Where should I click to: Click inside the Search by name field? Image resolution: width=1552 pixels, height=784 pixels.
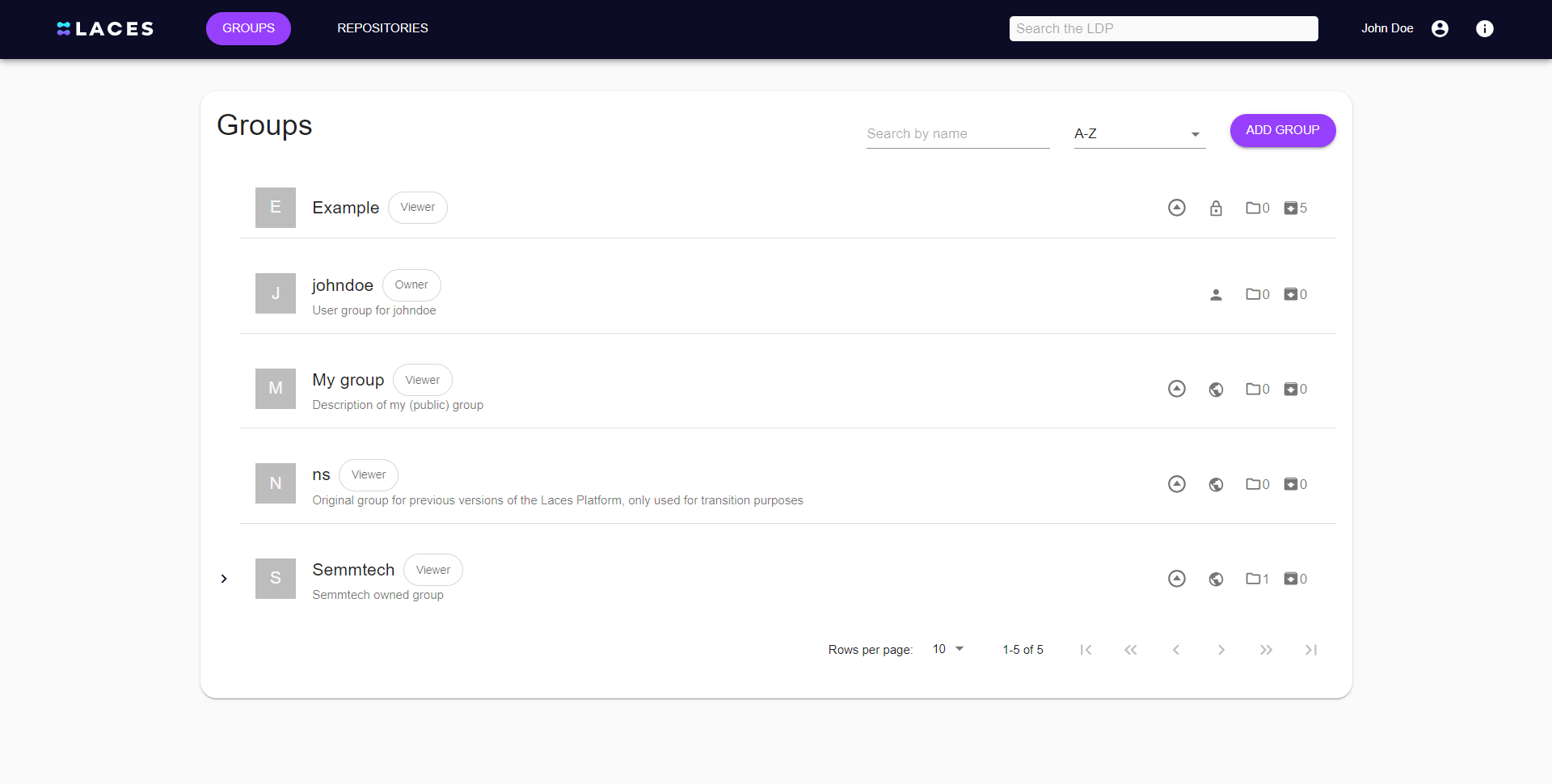(x=957, y=133)
